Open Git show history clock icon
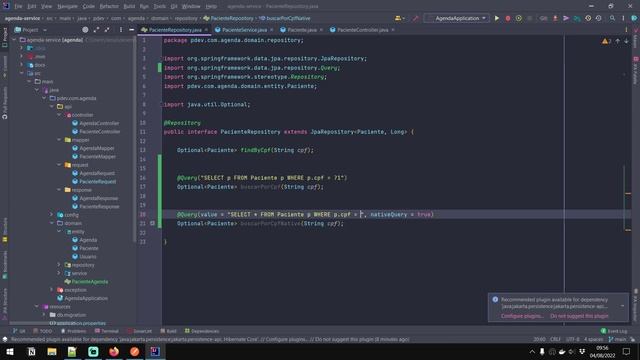 [x=588, y=18]
